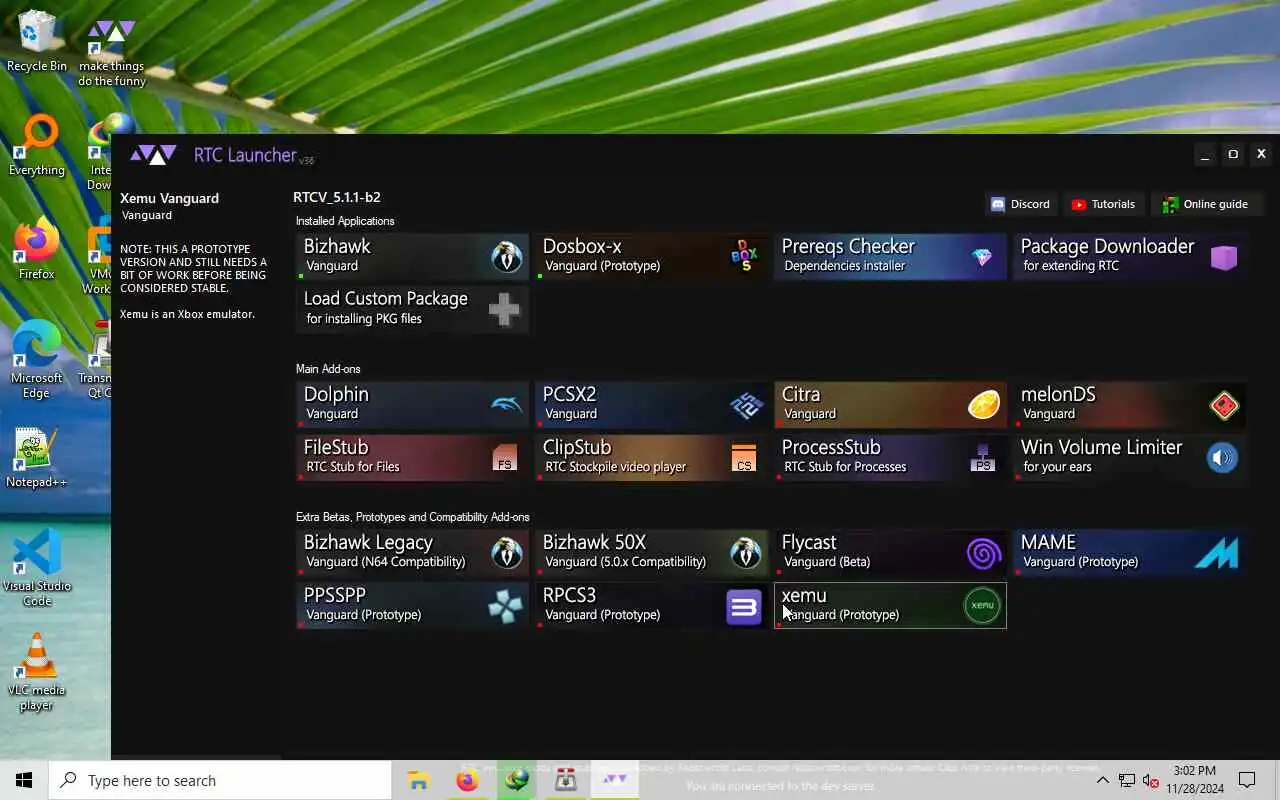Click the Citra orange slice icon
This screenshot has height=800, width=1280.
(984, 405)
